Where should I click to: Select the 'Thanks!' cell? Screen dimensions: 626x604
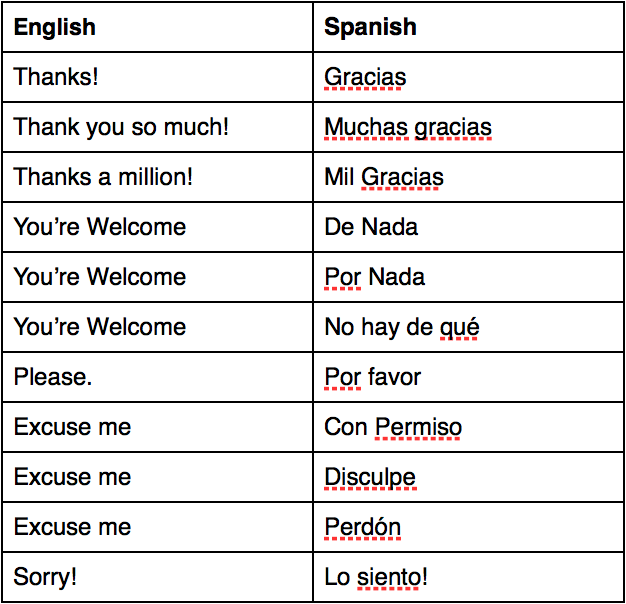tap(56, 77)
